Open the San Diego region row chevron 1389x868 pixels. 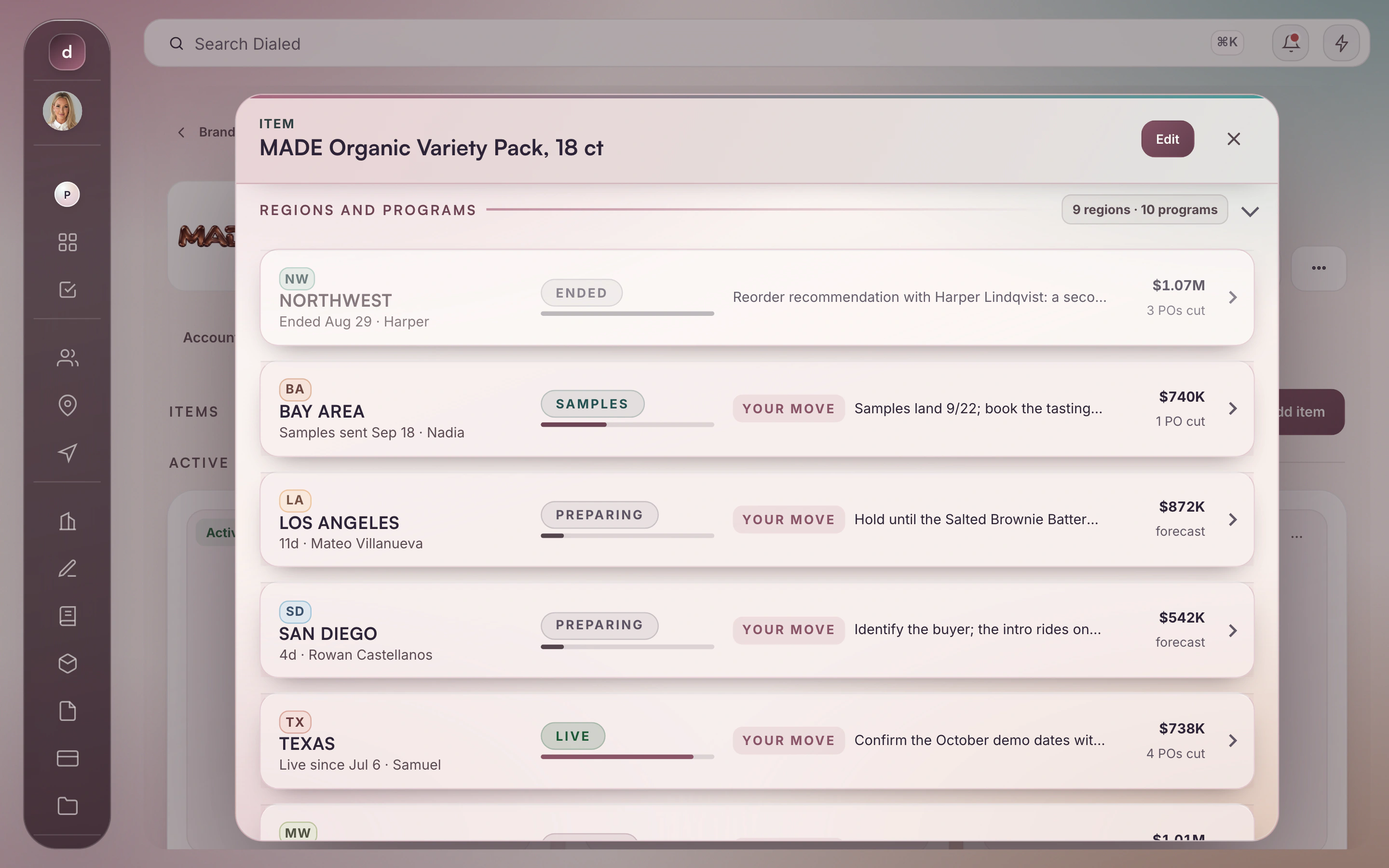1233,630
